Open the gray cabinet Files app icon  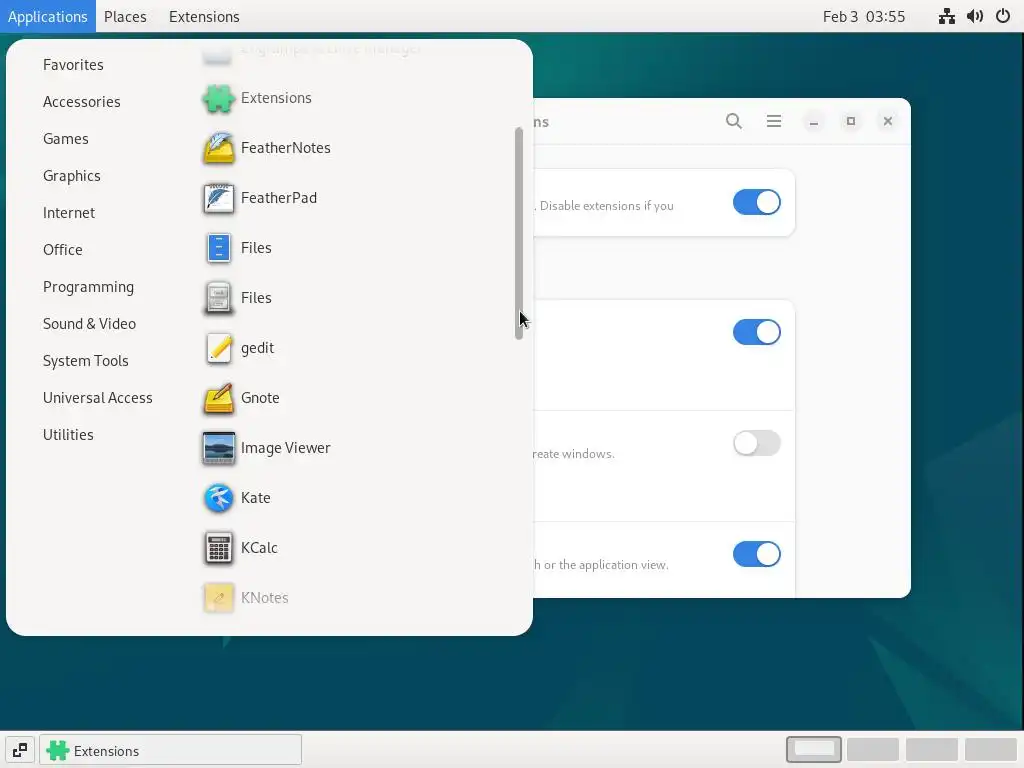pyautogui.click(x=218, y=298)
